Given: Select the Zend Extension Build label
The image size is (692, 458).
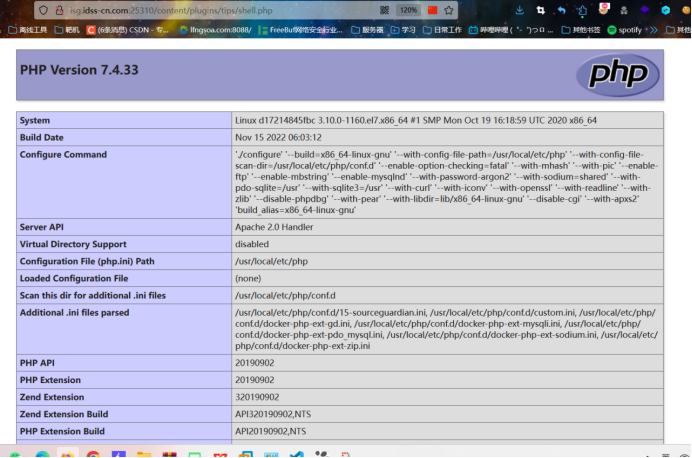Looking at the screenshot, I should pyautogui.click(x=64, y=414).
